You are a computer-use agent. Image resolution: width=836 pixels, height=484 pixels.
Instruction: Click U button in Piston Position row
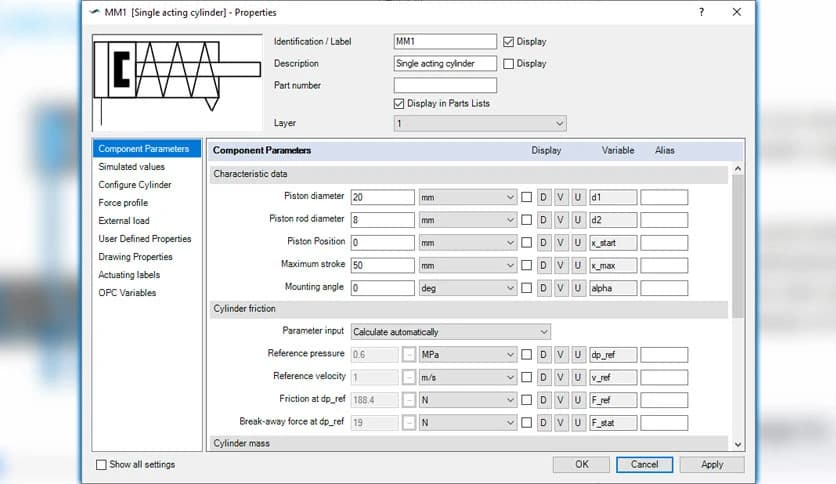point(577,243)
